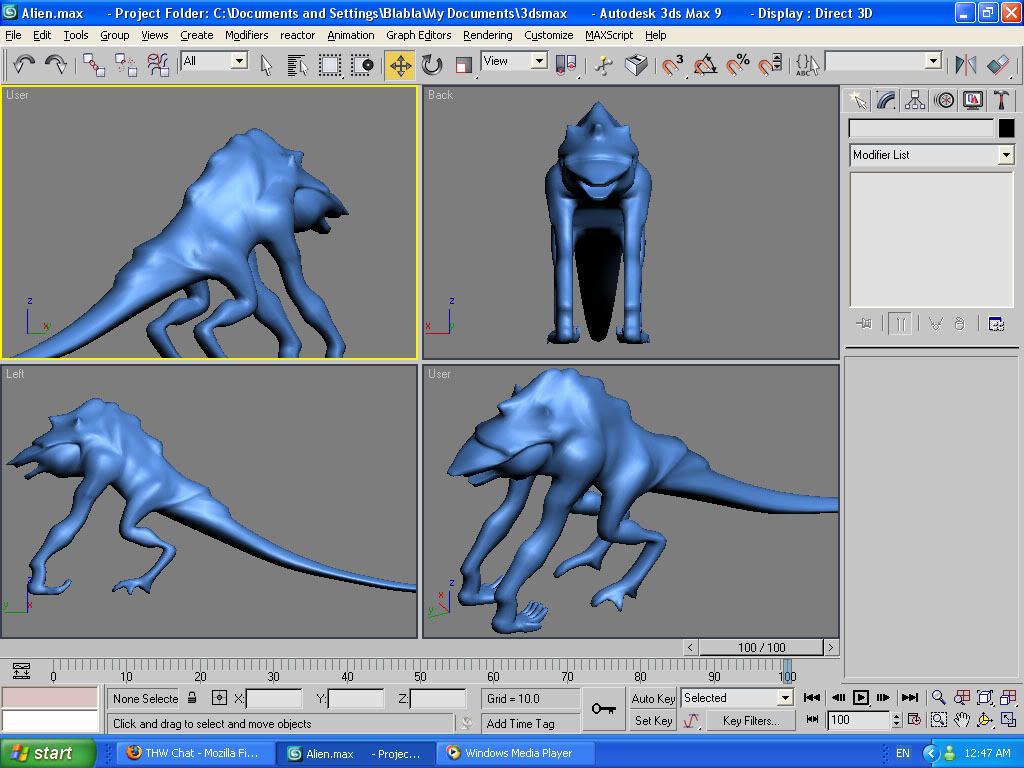1024x768 pixels.
Task: Switch to Windows Media Player taskbar button
Action: [x=515, y=753]
